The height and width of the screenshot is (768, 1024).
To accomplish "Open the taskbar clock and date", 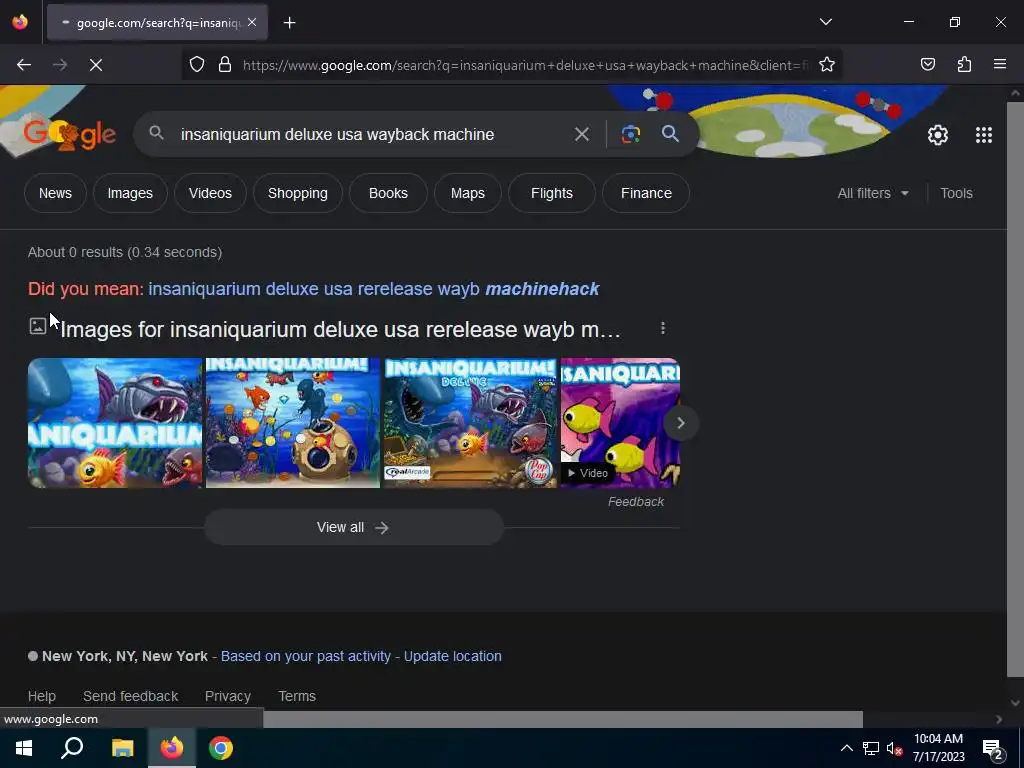I will click(x=938, y=748).
